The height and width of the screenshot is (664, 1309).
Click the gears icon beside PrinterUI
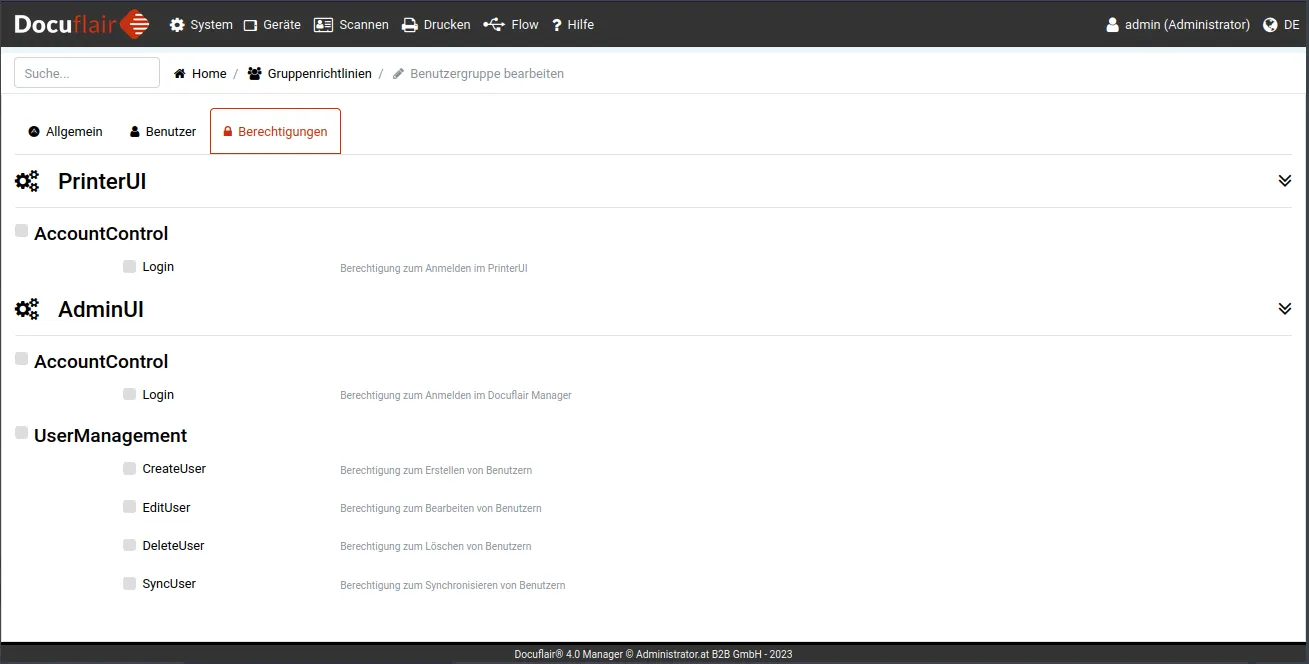27,181
